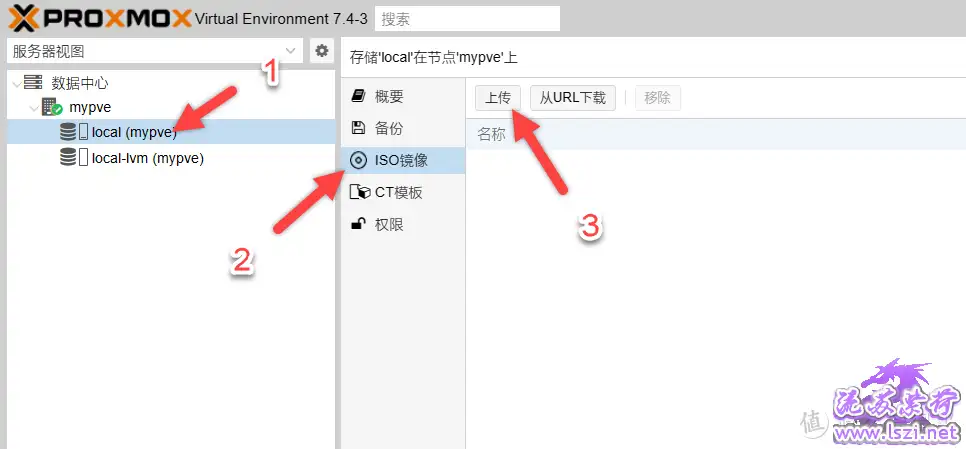Focus the 搜索 search field
Screen dimensions: 966x449
click(x=468, y=19)
